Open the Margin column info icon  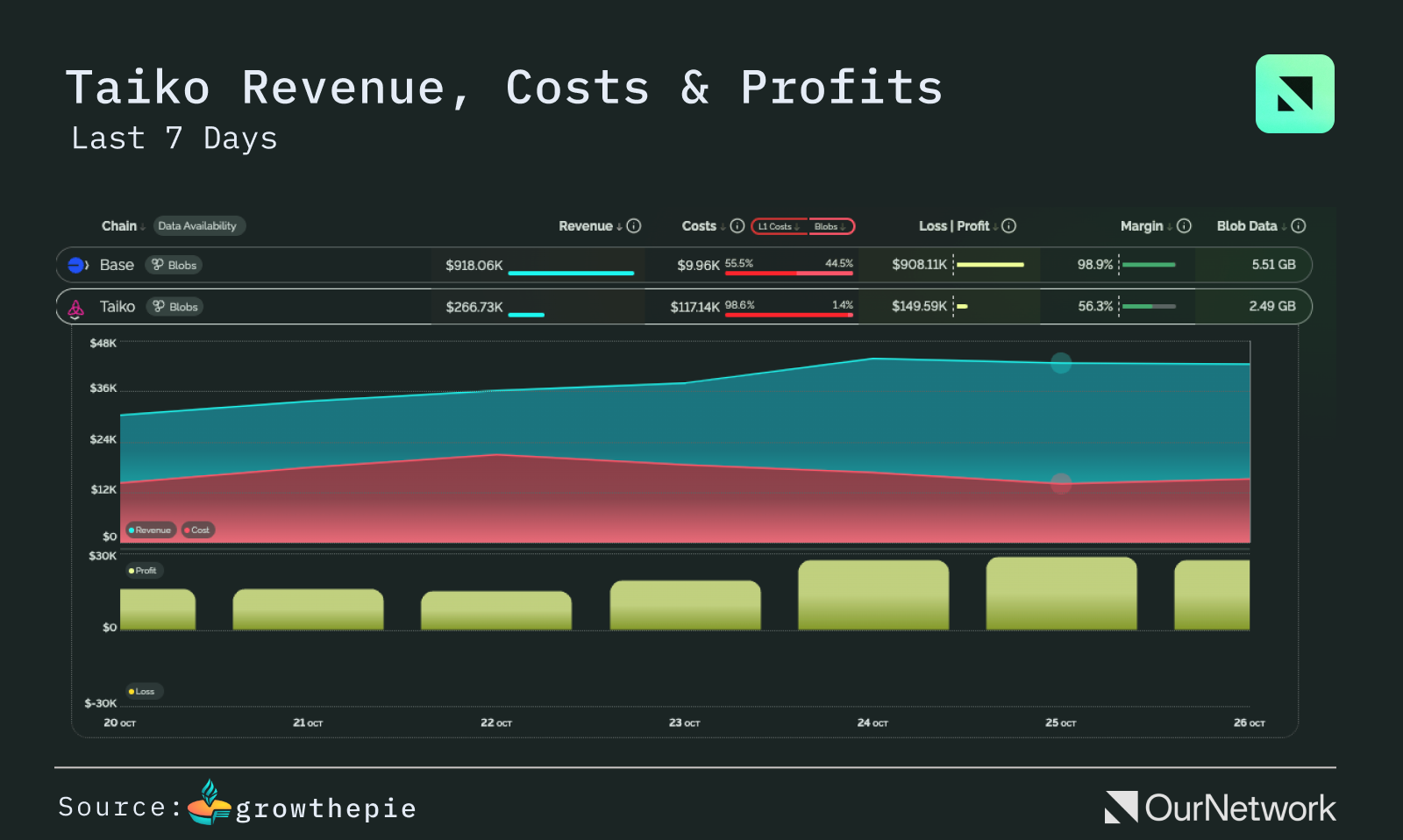[x=1184, y=226]
